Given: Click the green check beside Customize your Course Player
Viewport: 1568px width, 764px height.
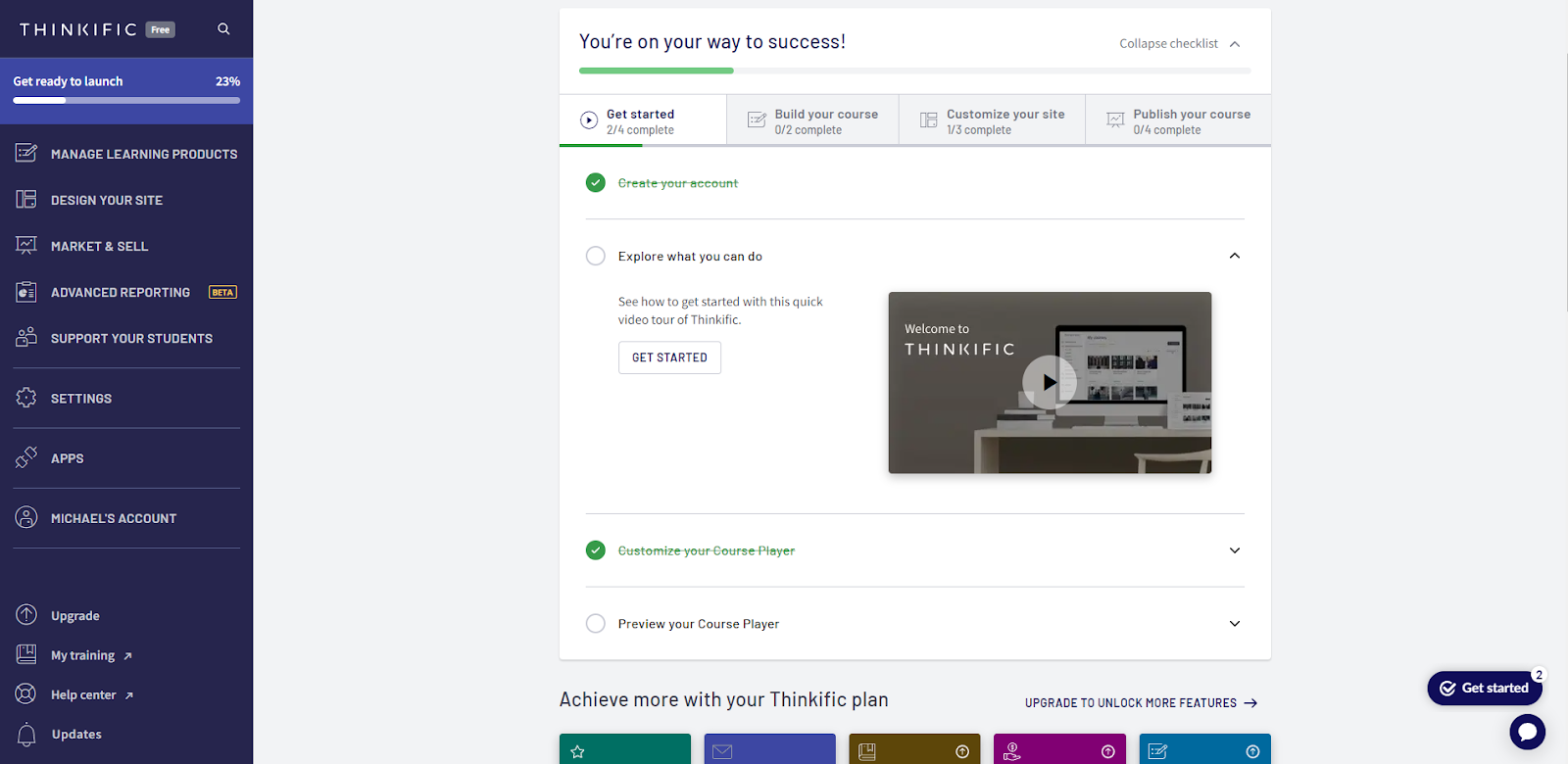Looking at the screenshot, I should point(595,550).
